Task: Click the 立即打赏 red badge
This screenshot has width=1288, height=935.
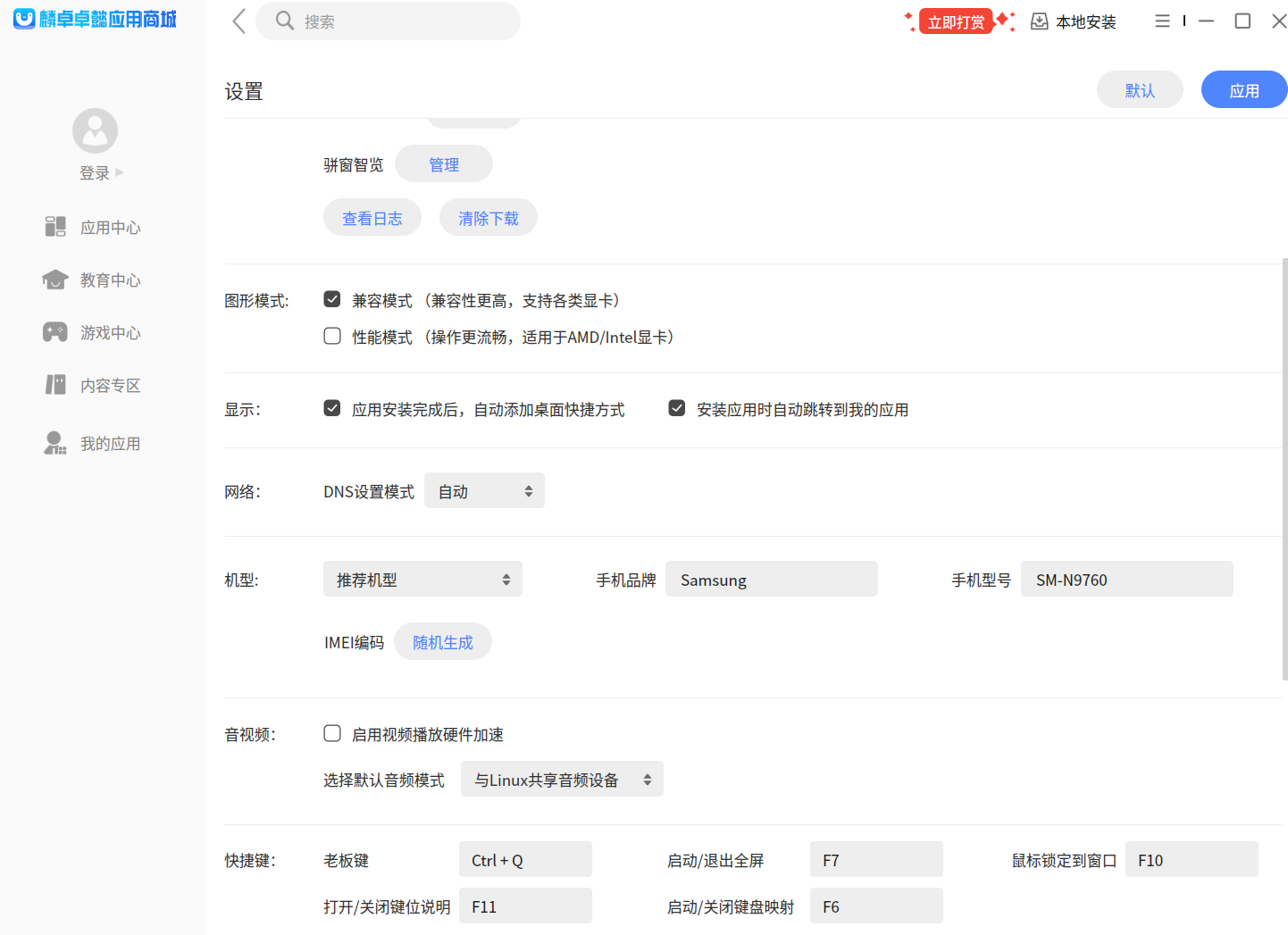Action: (956, 21)
